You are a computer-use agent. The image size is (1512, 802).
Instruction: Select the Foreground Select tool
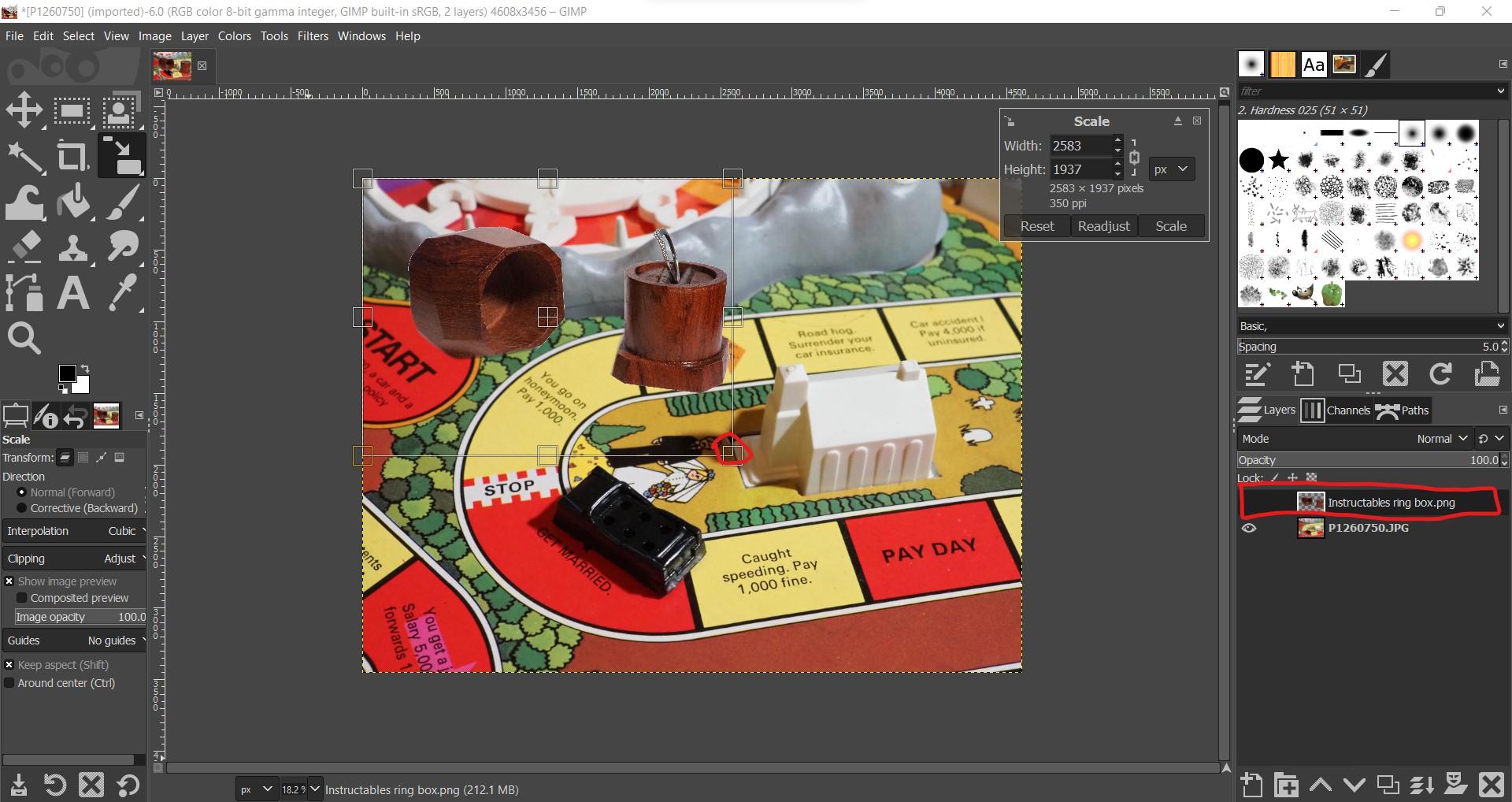pyautogui.click(x=120, y=110)
